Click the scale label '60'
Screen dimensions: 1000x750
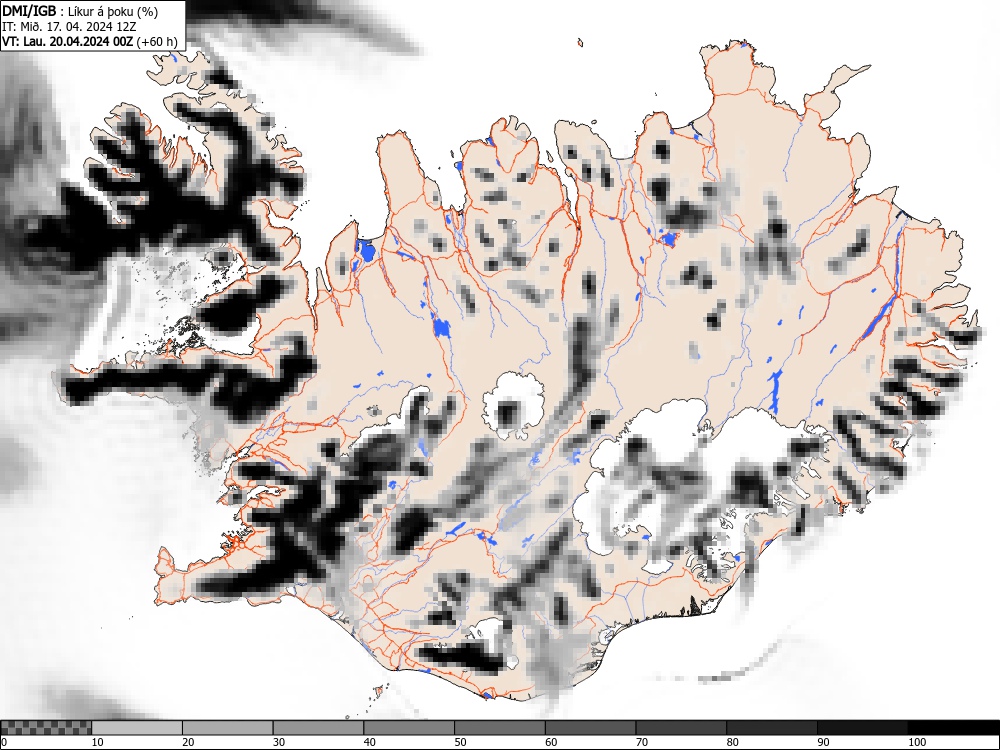pyautogui.click(x=550, y=742)
